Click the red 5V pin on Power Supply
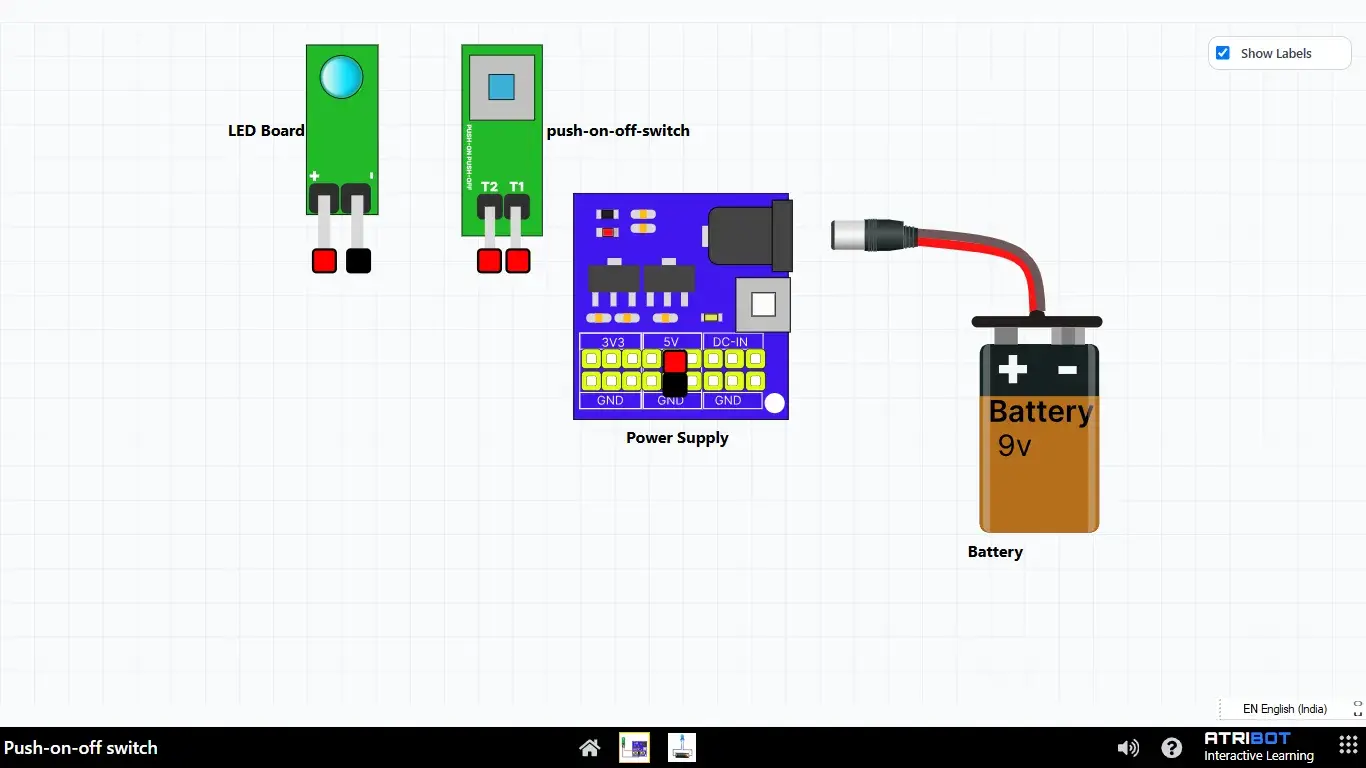1366x768 pixels. (676, 361)
